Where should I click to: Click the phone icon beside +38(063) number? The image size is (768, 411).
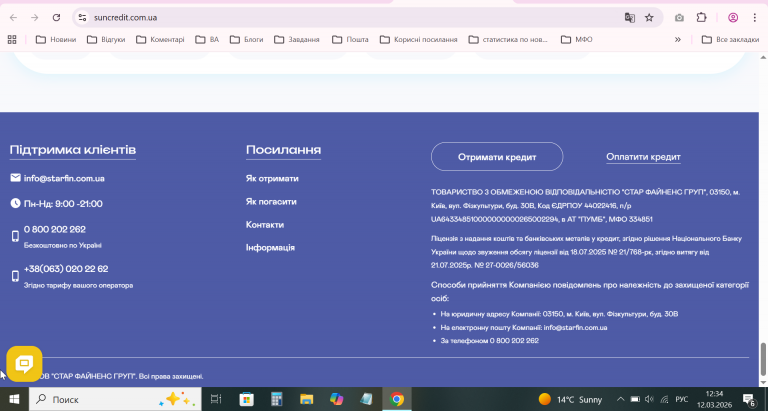pyautogui.click(x=15, y=276)
